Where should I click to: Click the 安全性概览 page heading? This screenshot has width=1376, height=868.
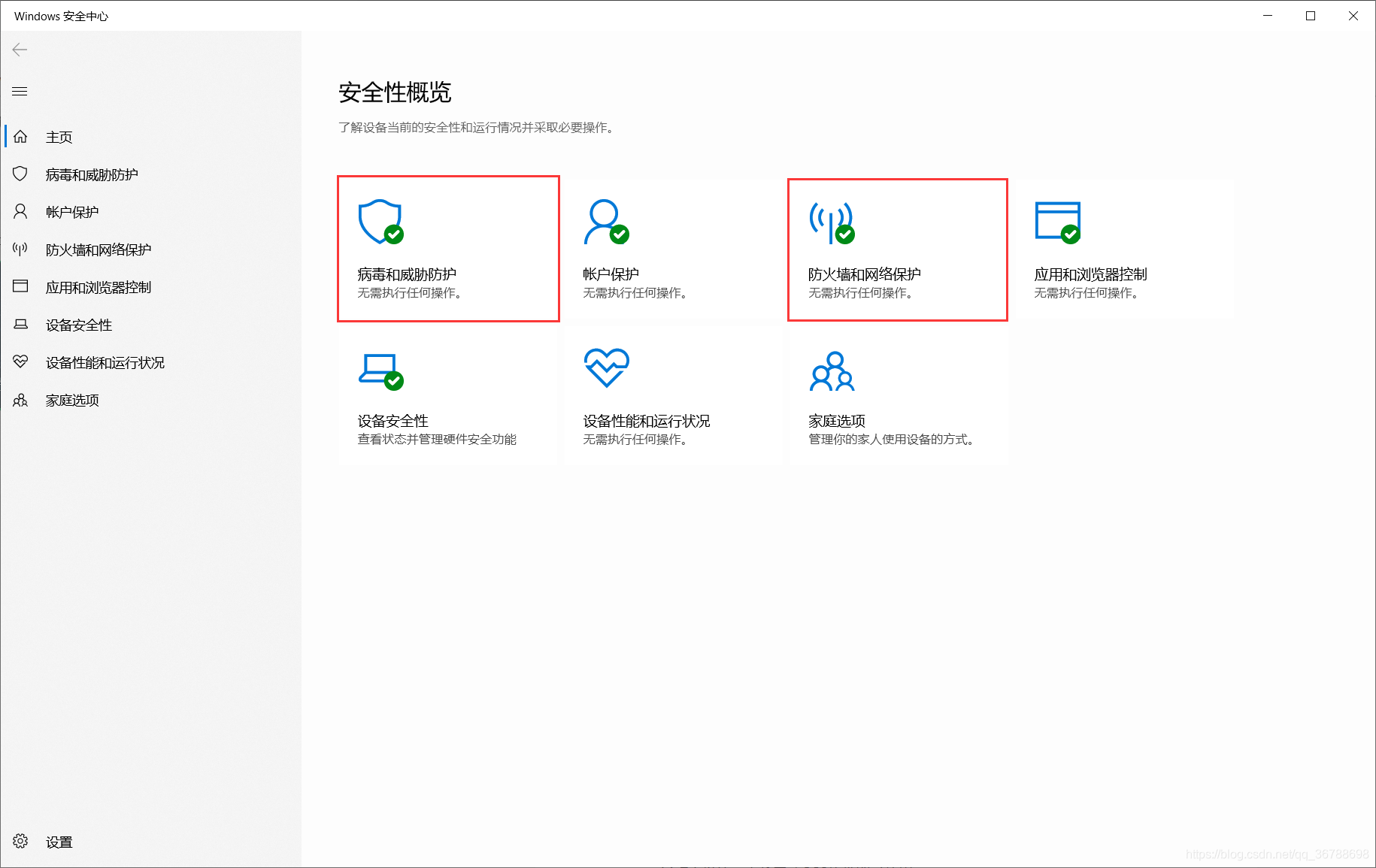pyautogui.click(x=395, y=92)
